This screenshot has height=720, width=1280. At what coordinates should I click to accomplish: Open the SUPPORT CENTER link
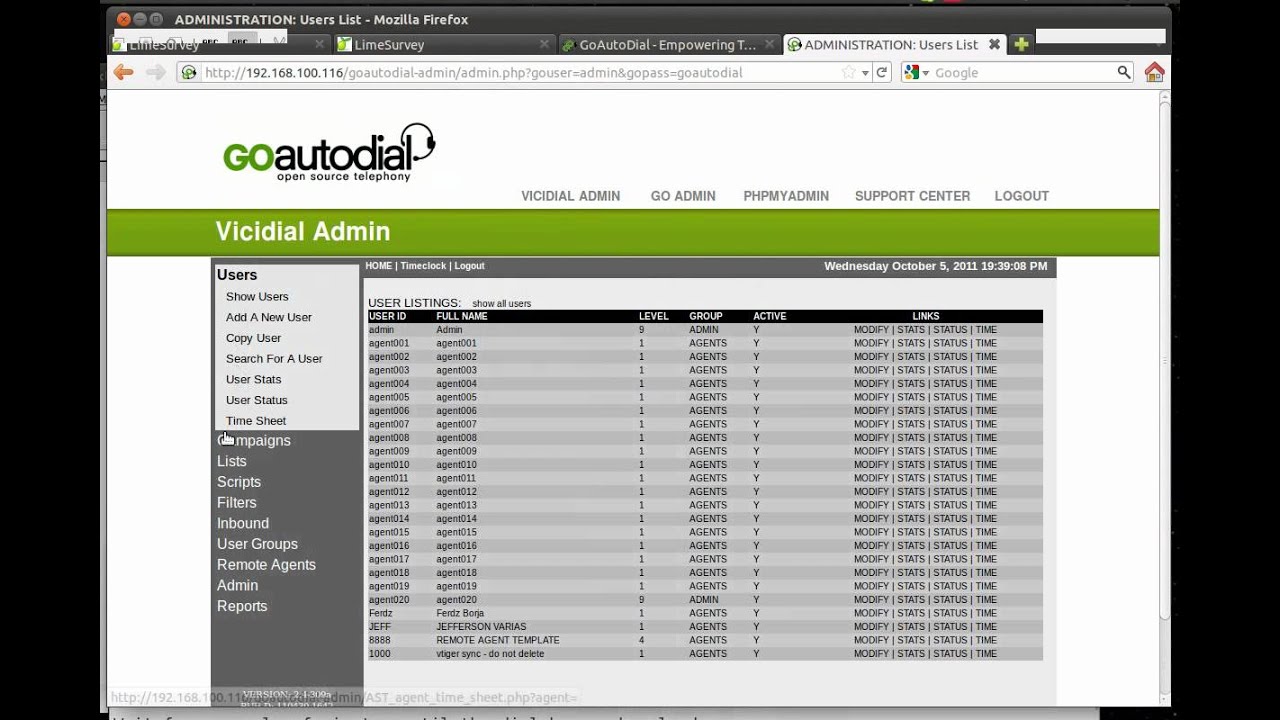pos(912,196)
